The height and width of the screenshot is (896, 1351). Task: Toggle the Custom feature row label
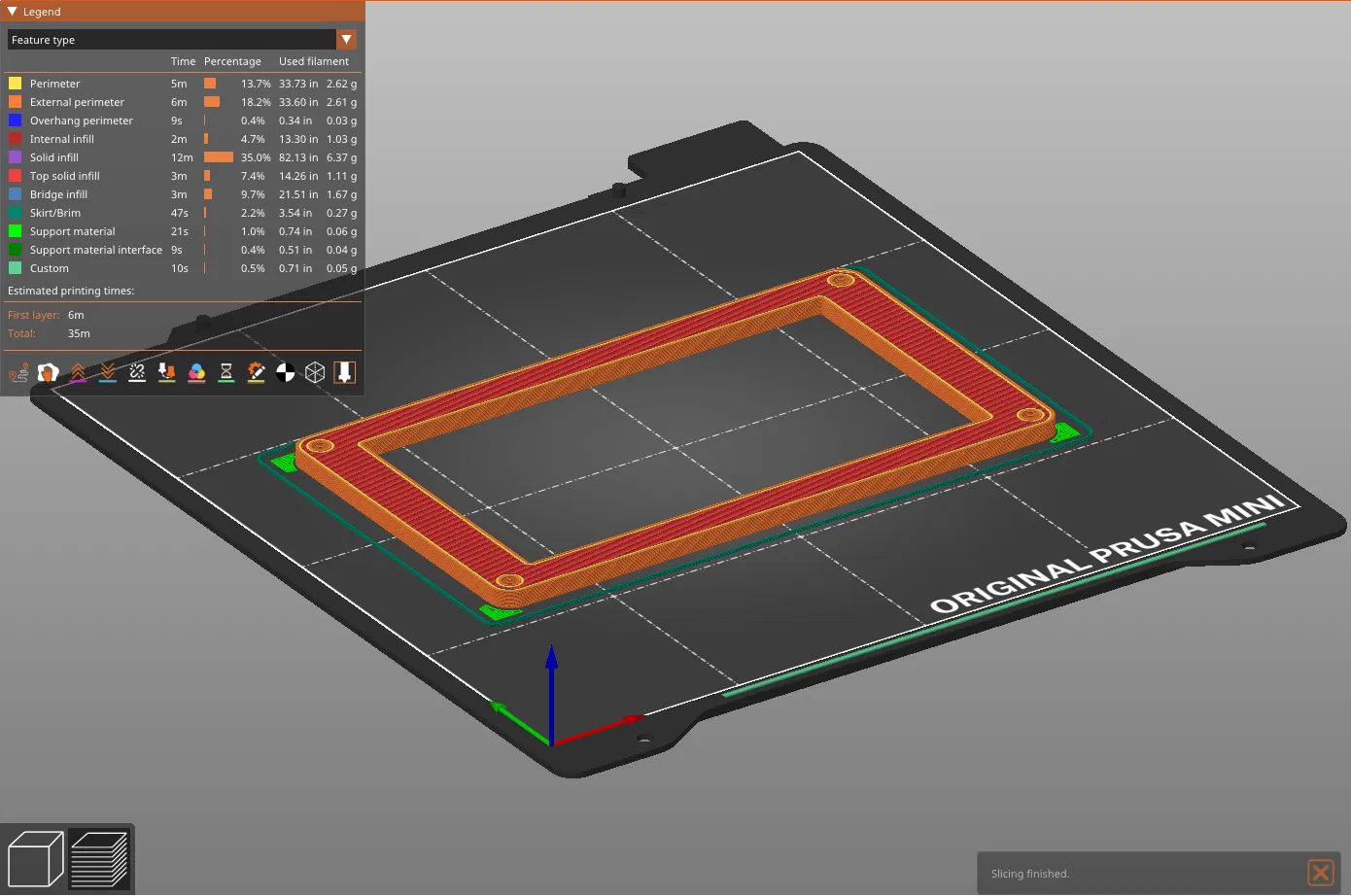(50, 268)
